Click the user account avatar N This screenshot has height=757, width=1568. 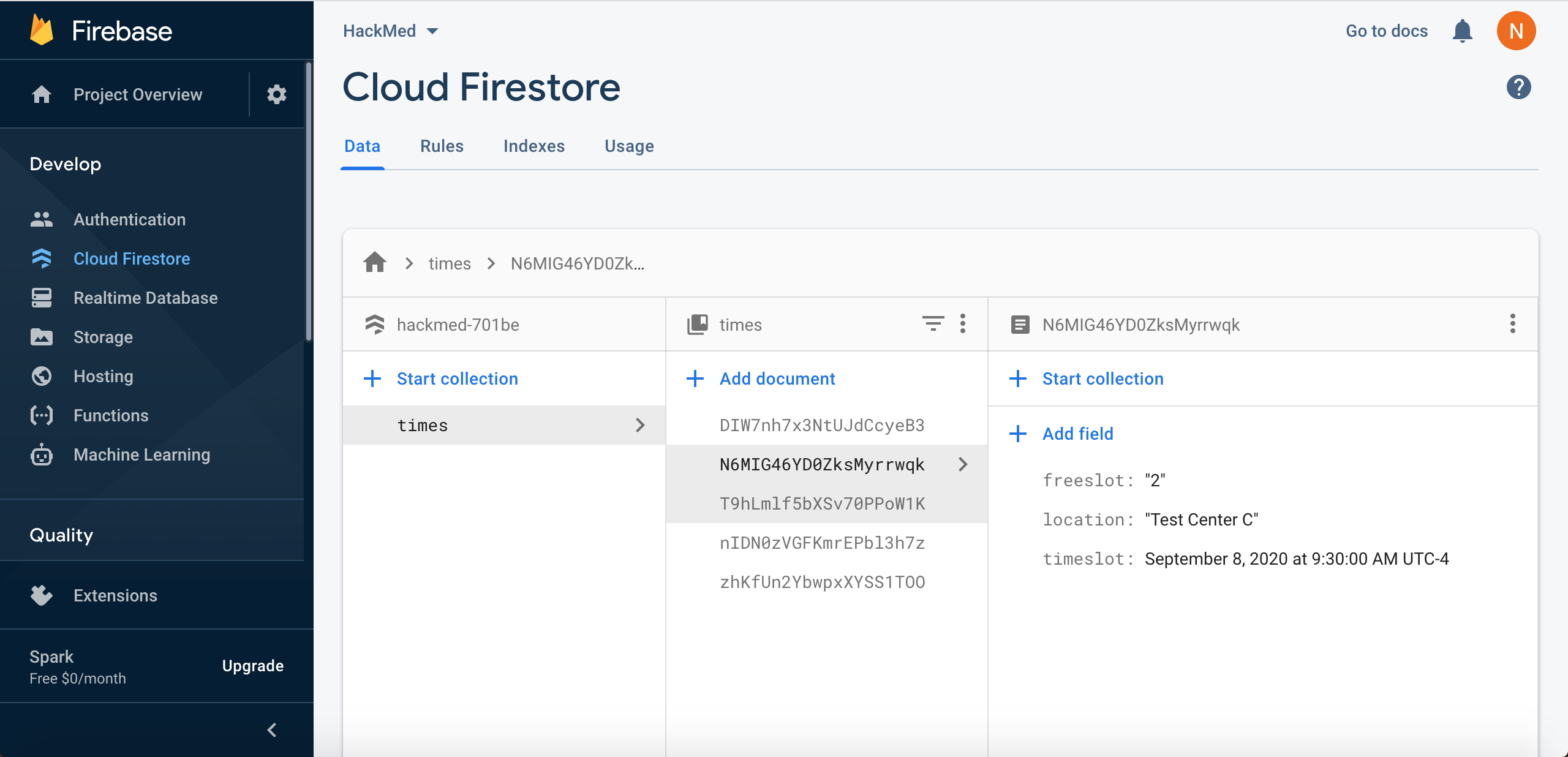[x=1516, y=31]
